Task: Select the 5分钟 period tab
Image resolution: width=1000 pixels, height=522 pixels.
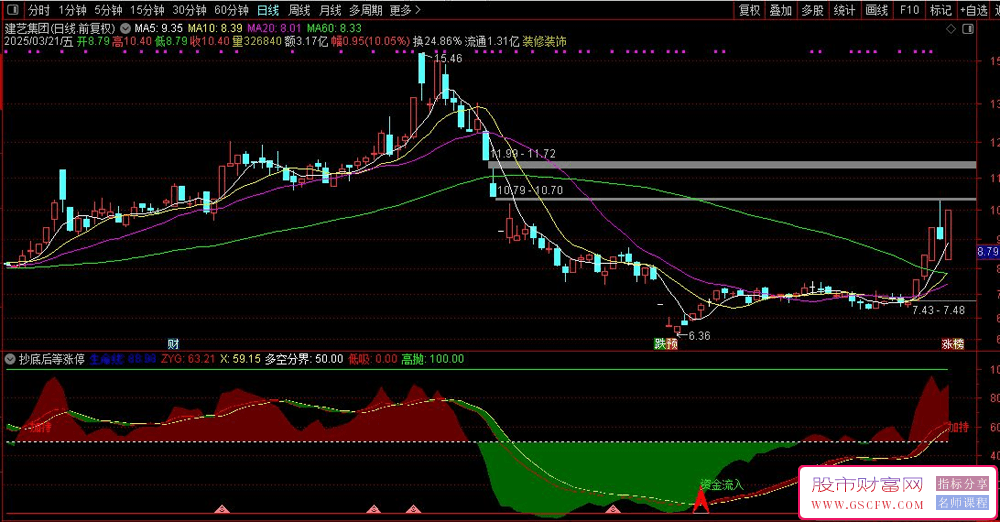Action: [x=108, y=10]
